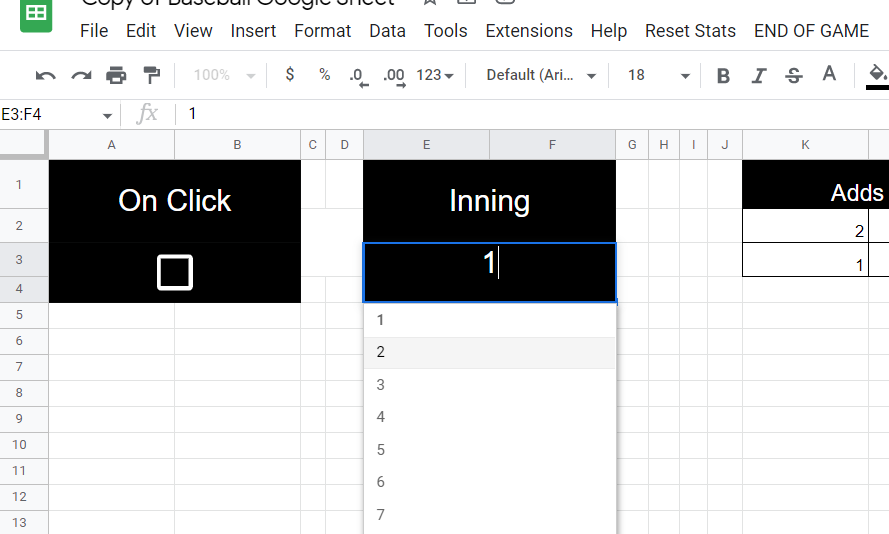This screenshot has height=534, width=889.
Task: Increase decimal places
Action: click(394, 76)
